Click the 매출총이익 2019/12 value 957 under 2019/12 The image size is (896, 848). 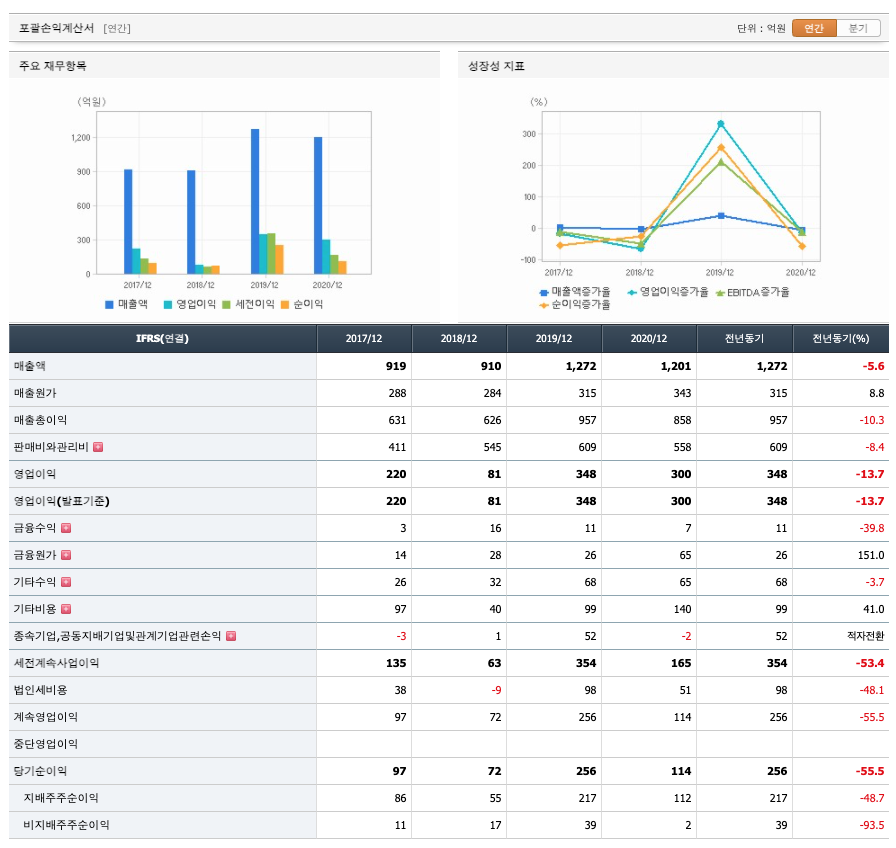click(x=586, y=420)
